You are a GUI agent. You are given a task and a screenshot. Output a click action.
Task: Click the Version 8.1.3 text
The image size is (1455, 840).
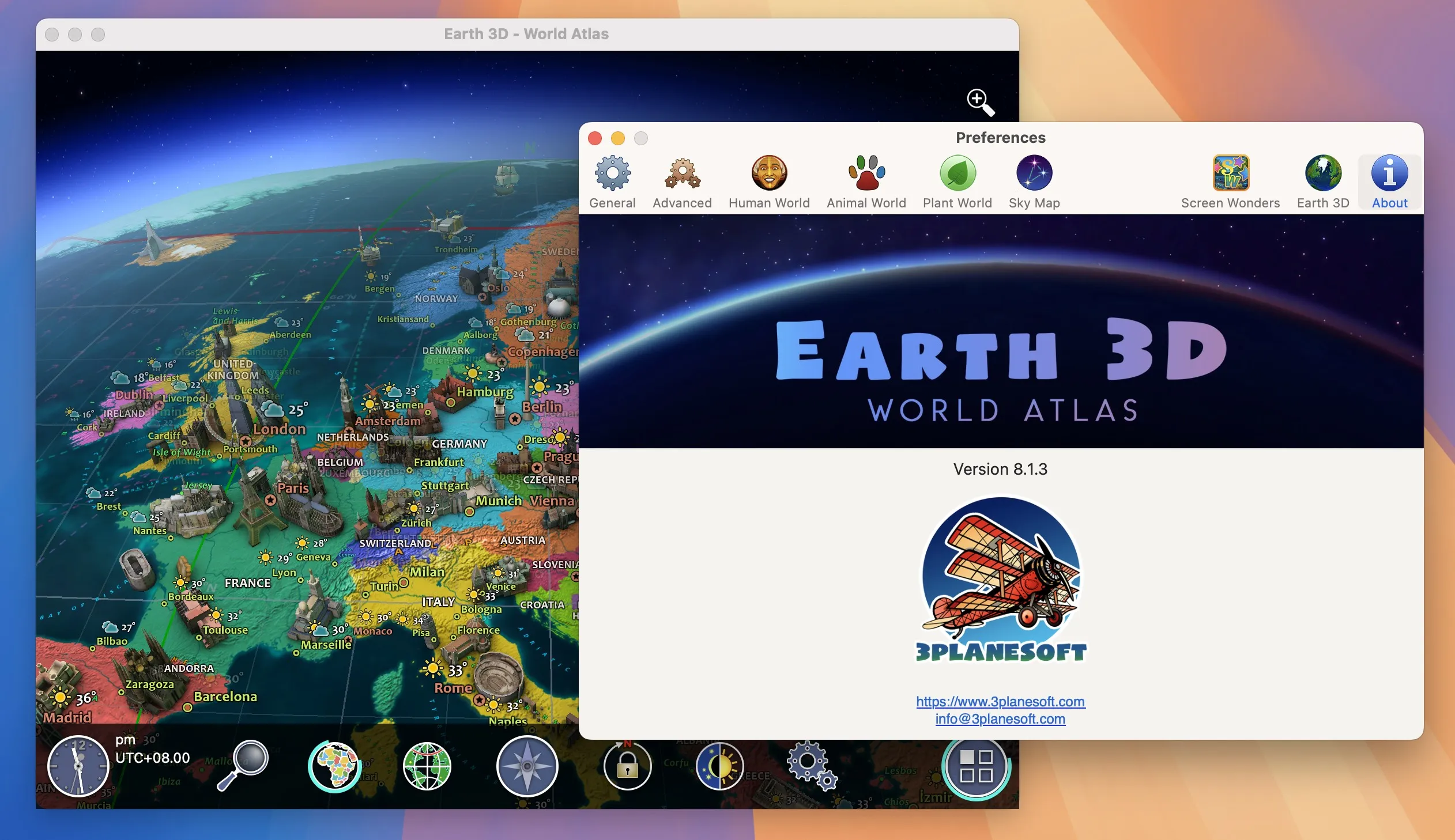tap(1000, 469)
